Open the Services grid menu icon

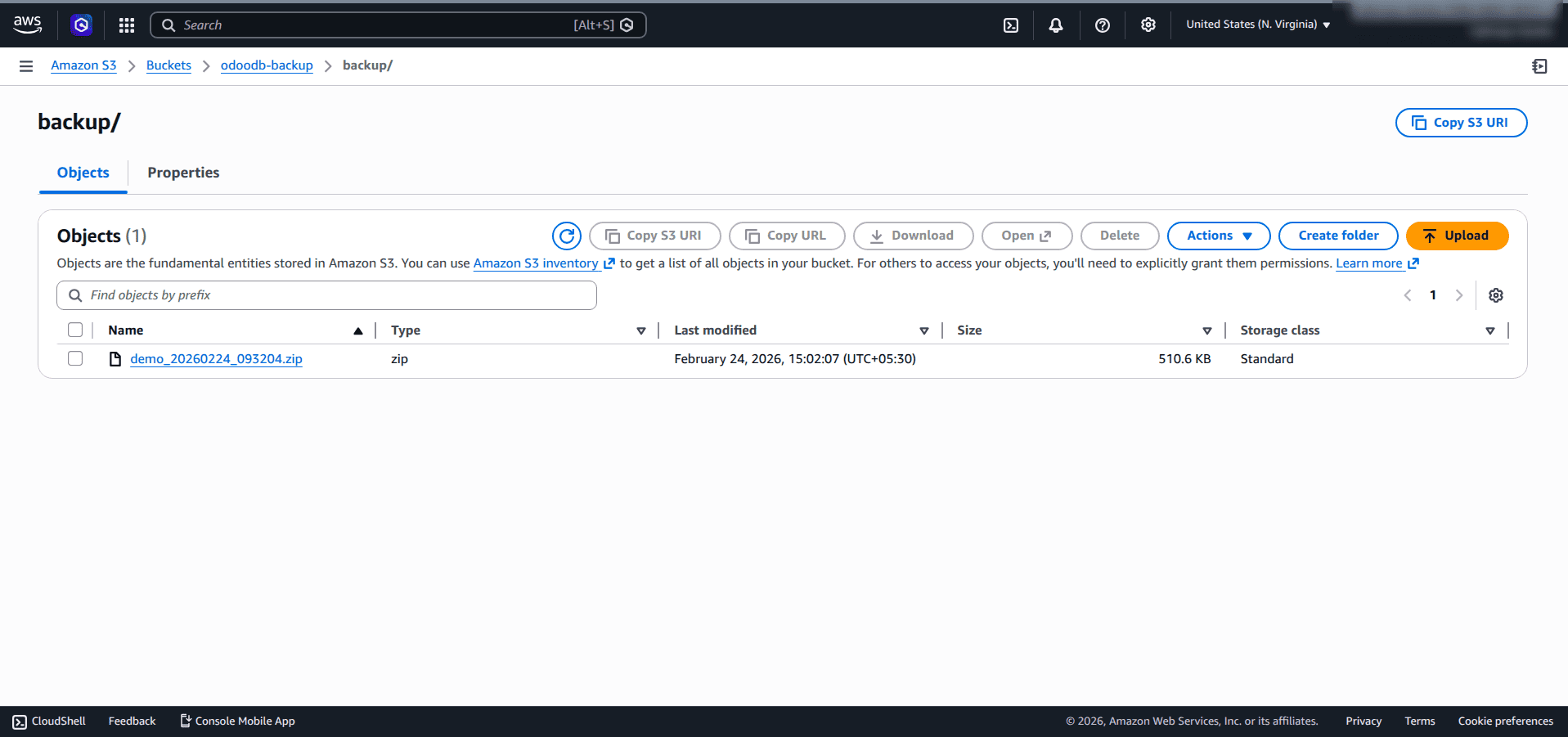click(126, 25)
